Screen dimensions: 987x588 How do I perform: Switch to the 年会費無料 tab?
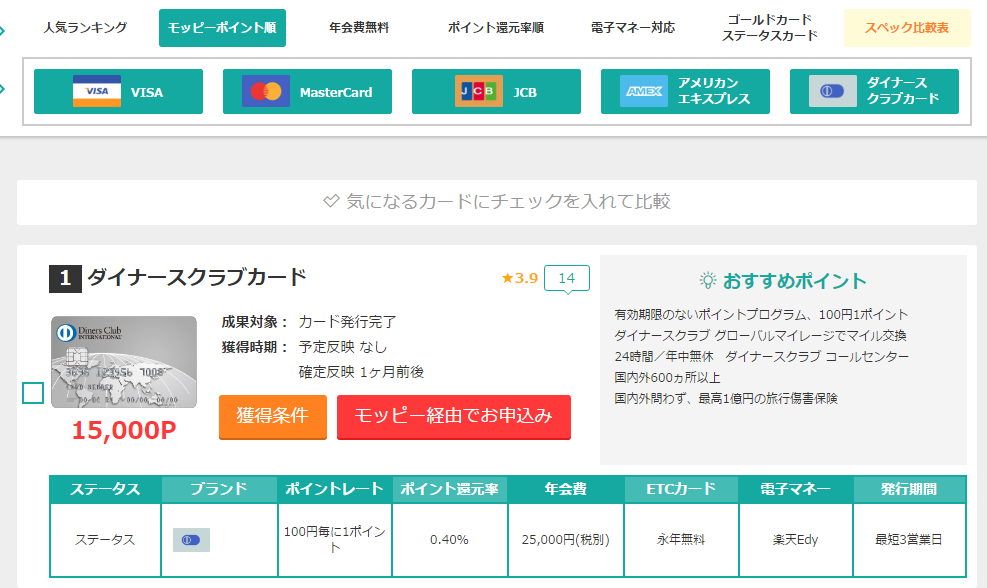click(x=359, y=28)
